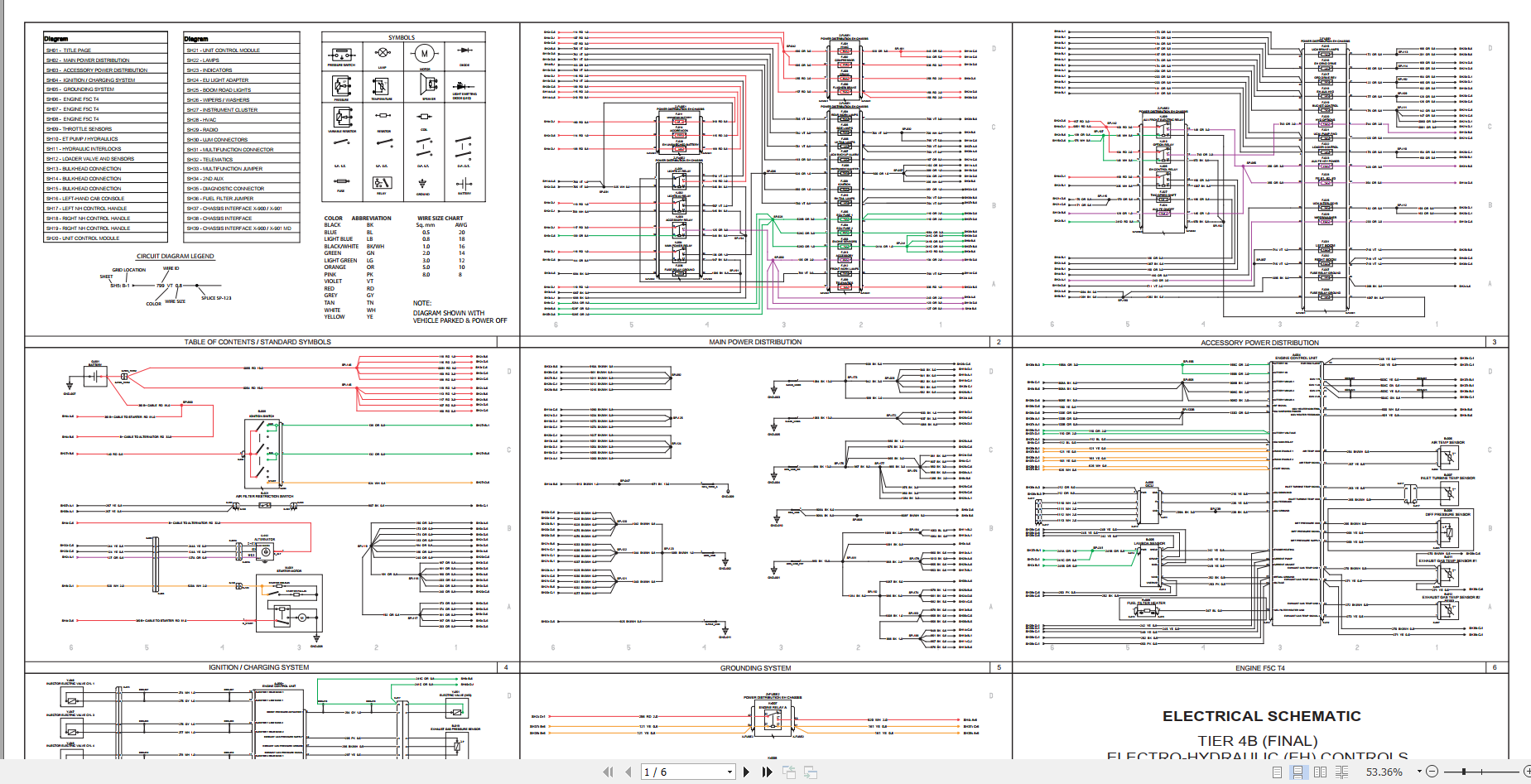The width and height of the screenshot is (1531, 784).
Task: Click the previous view icon
Action: (789, 772)
